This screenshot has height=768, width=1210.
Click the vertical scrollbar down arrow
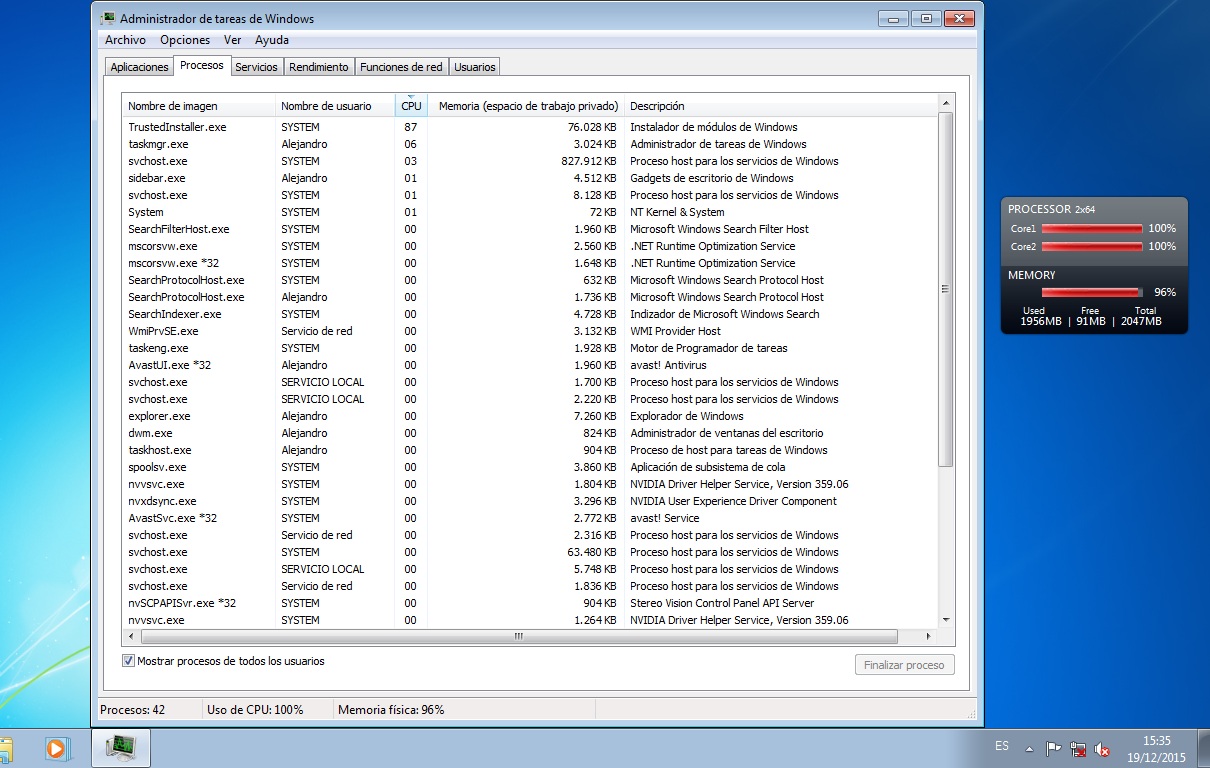point(946,620)
